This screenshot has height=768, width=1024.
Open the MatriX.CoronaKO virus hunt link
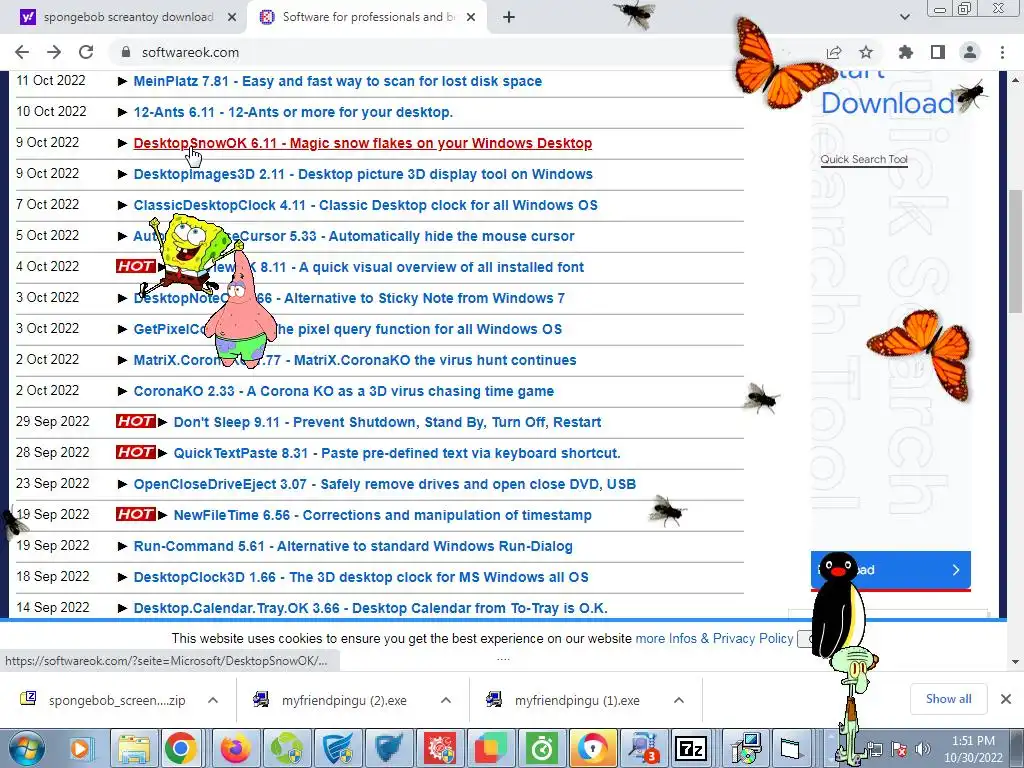(355, 360)
